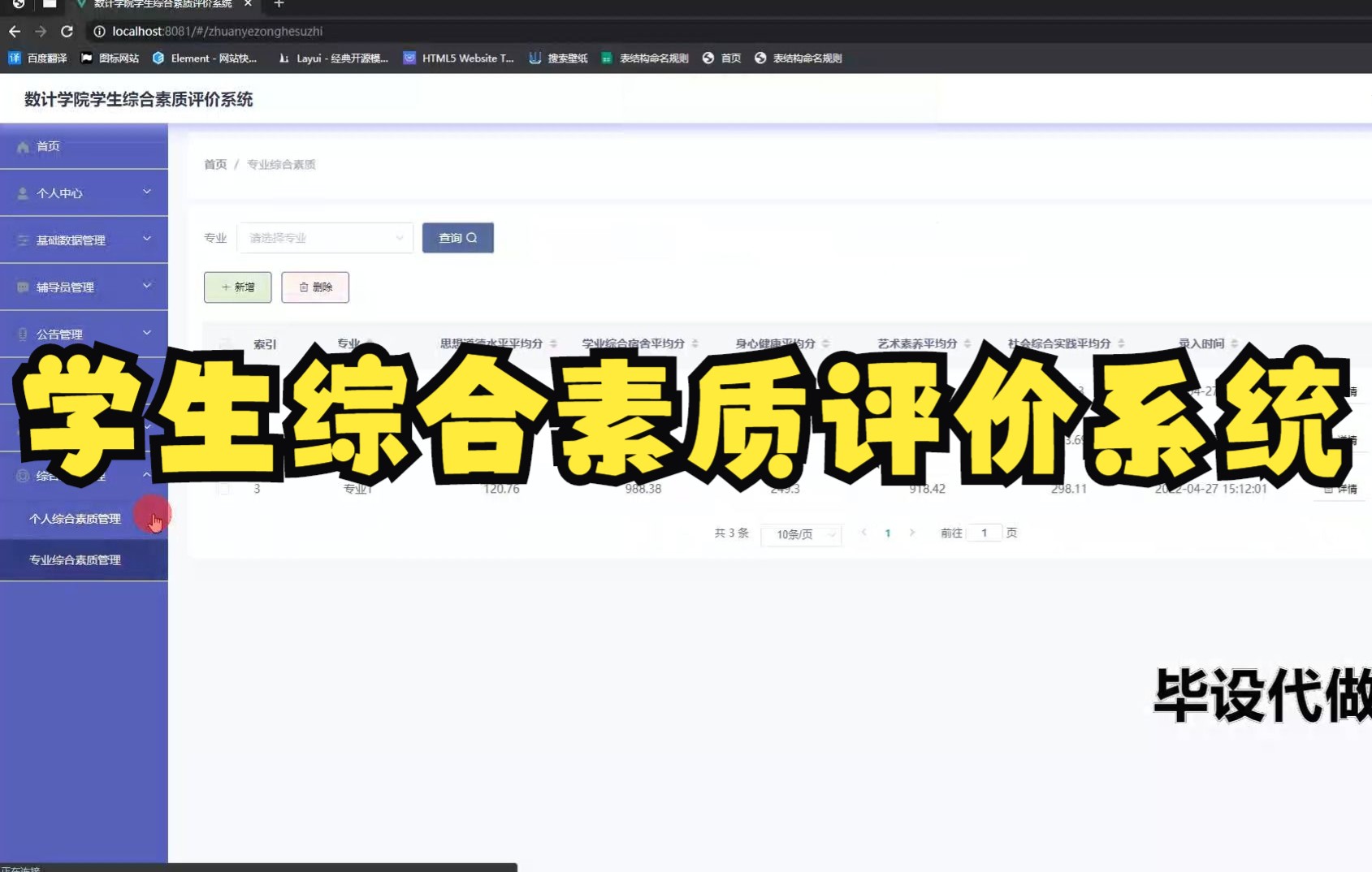Click the browser forward arrow
This screenshot has width=1372, height=872.
(x=41, y=31)
